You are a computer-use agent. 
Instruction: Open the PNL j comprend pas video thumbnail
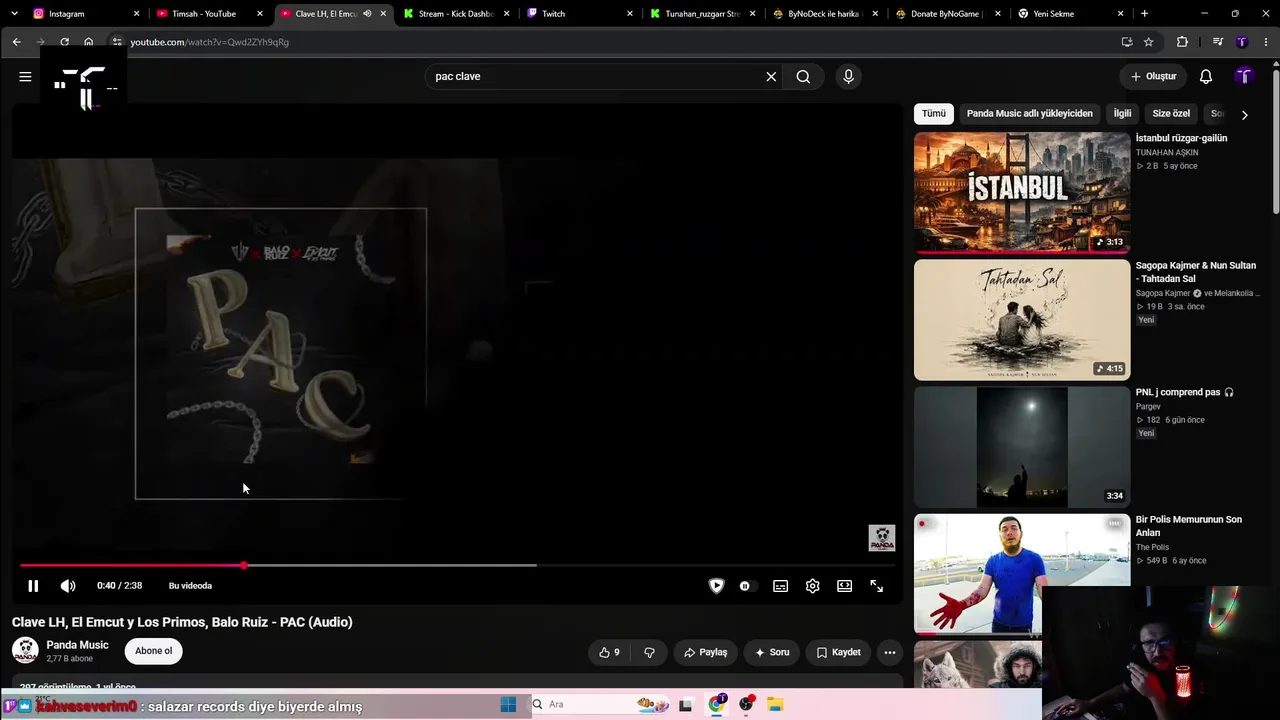point(1022,447)
